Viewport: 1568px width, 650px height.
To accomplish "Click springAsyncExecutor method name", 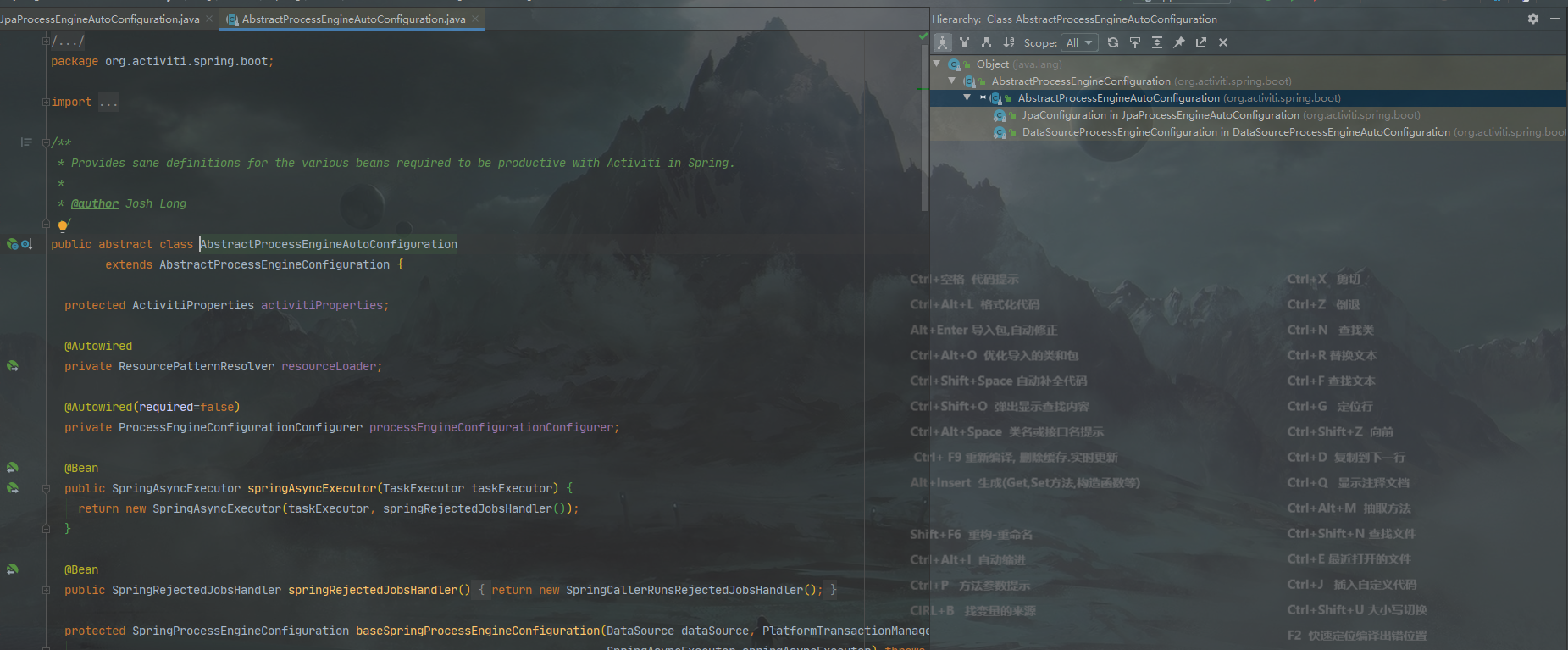I will [312, 488].
